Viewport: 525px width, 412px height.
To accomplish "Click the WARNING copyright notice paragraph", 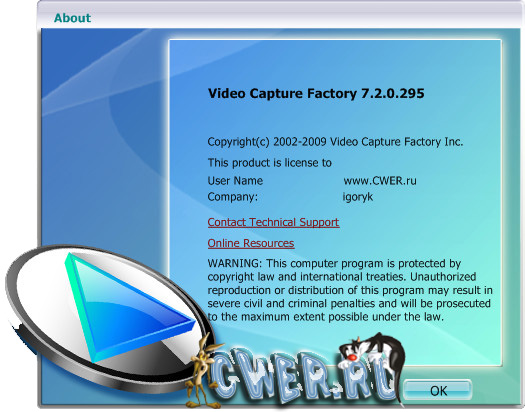I will [x=350, y=290].
